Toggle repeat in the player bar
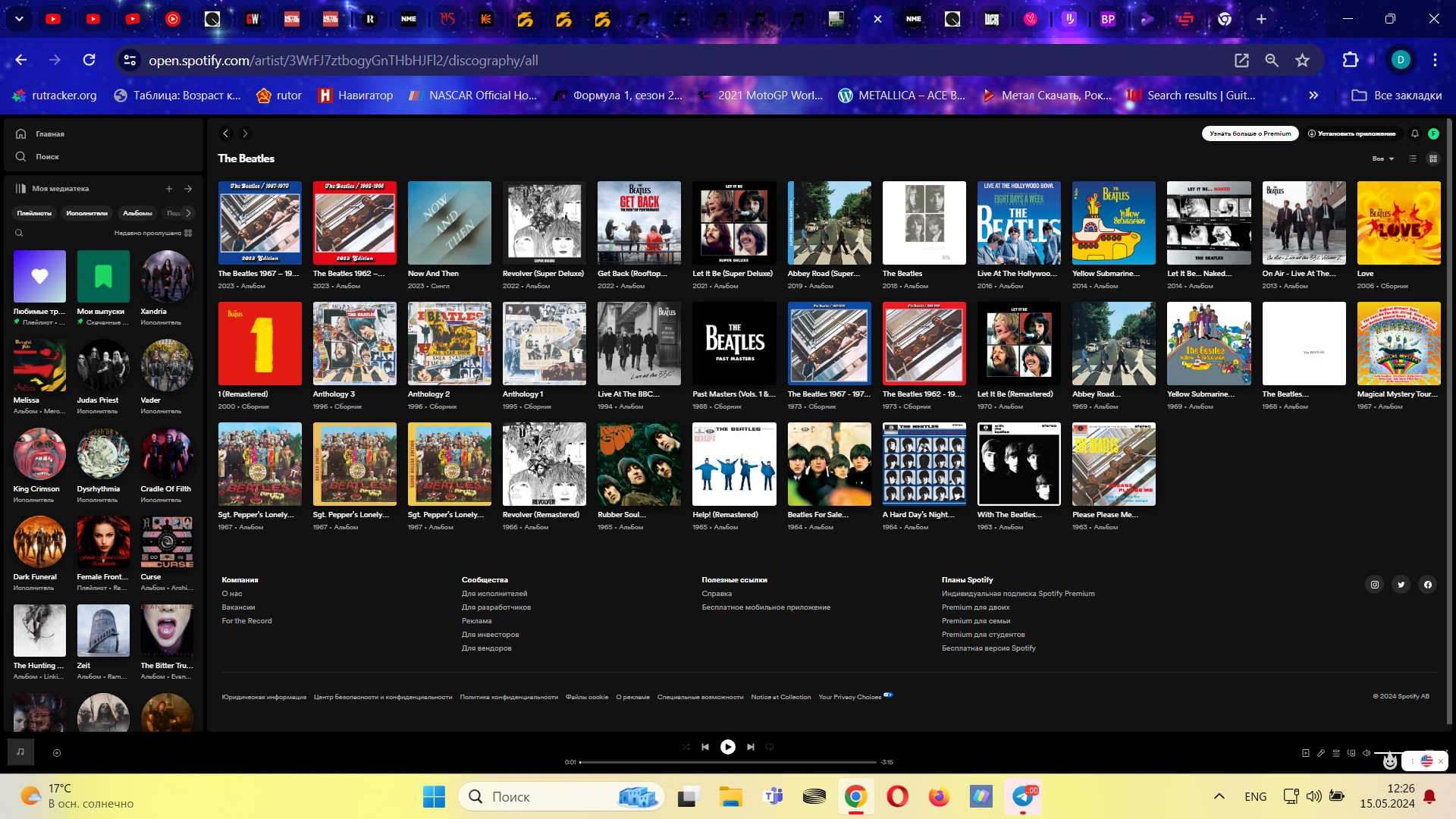 770,747
